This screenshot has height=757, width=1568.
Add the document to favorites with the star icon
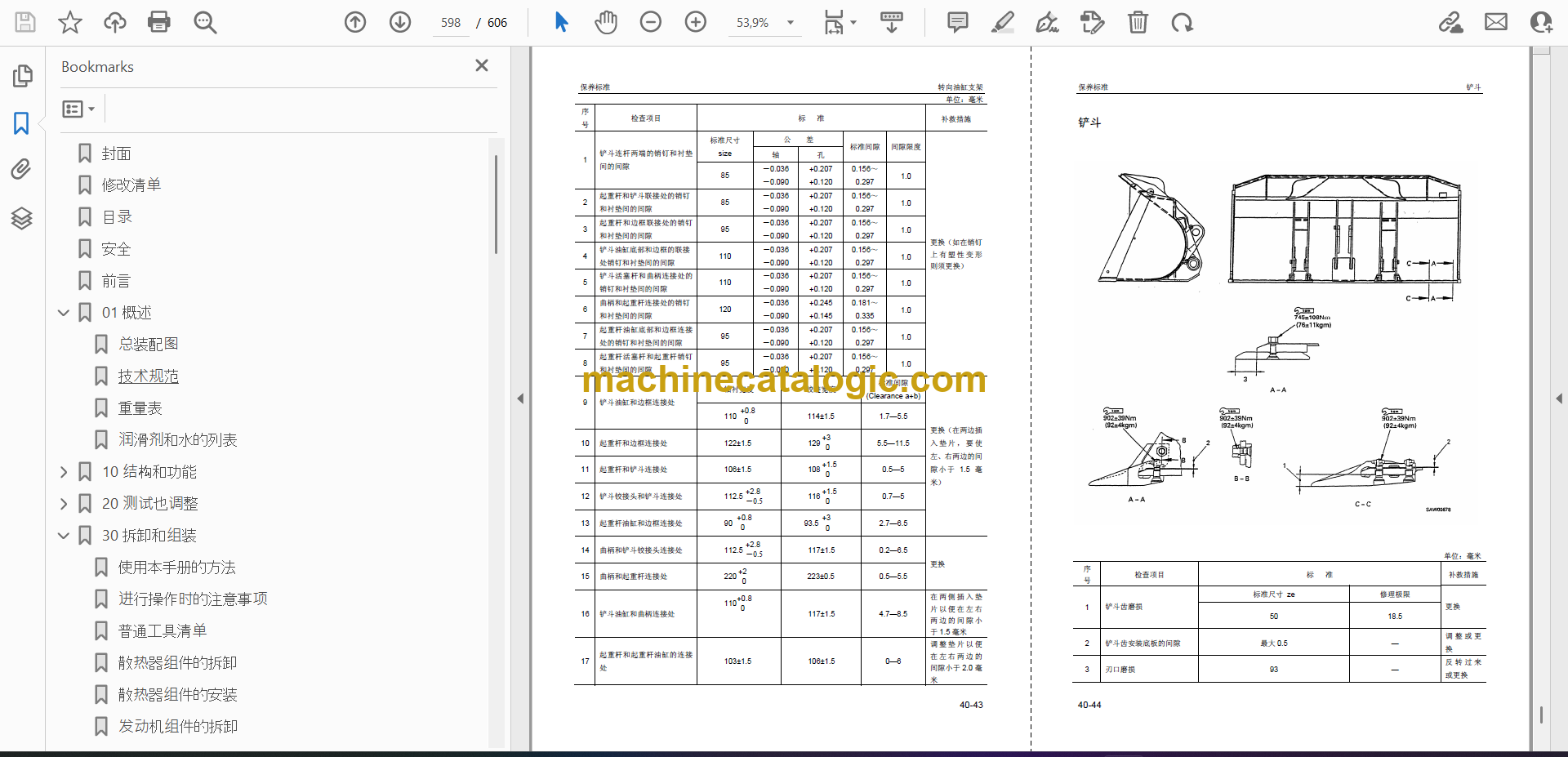70,22
